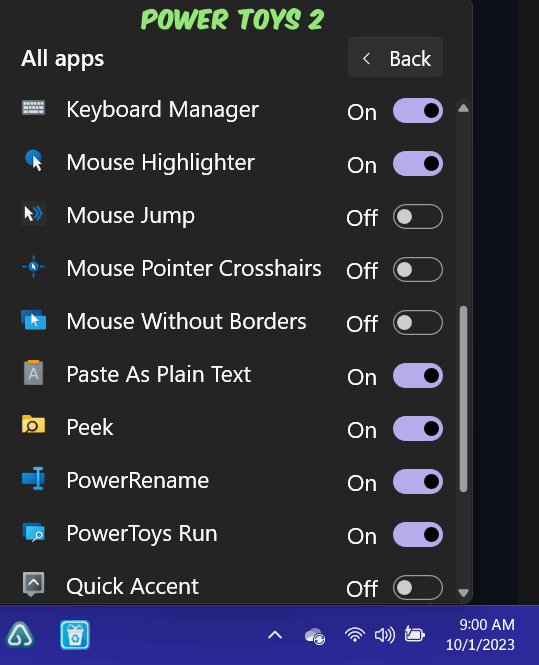Click the Mouse Without Borders icon
The image size is (539, 665).
coord(34,320)
